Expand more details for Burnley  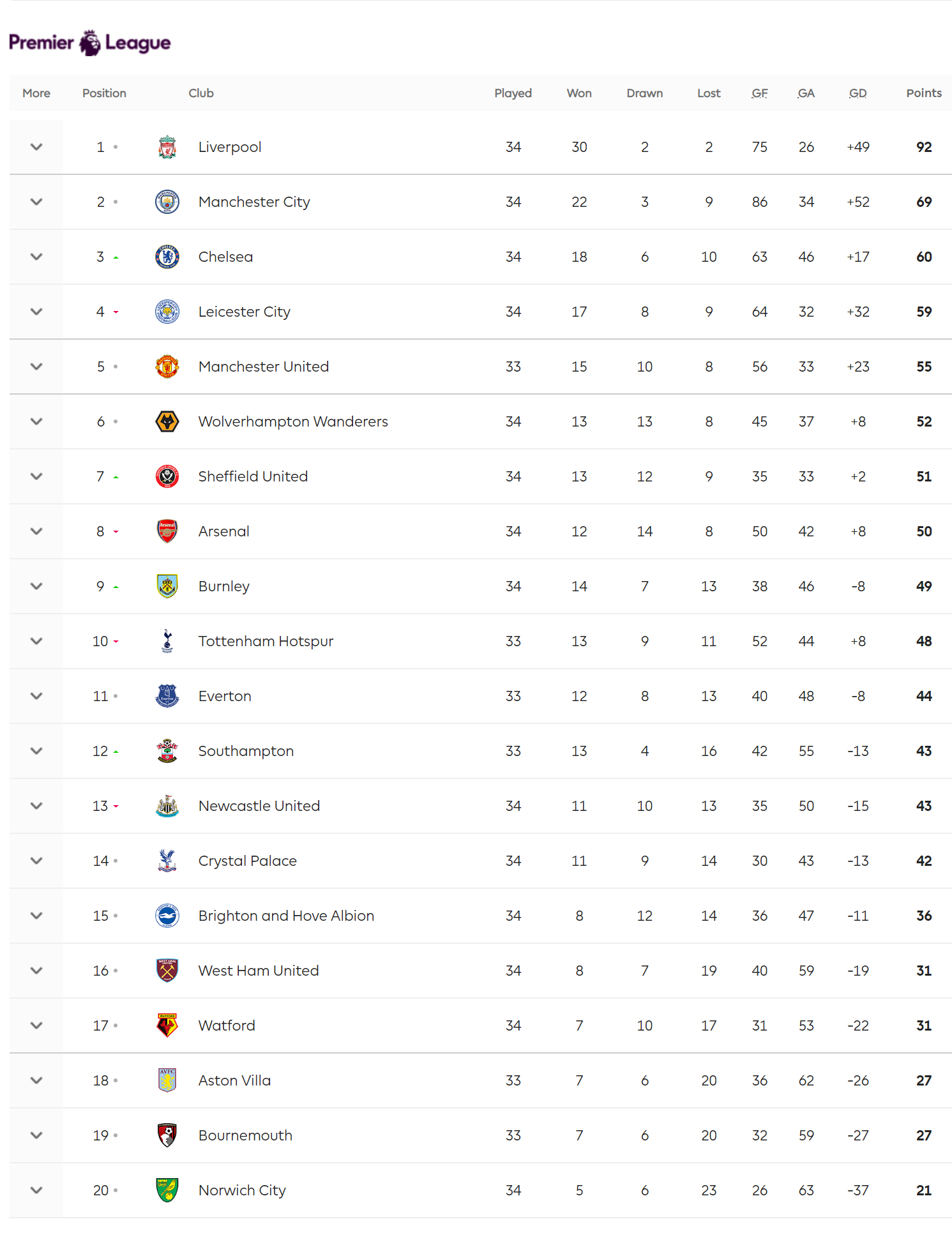pyautogui.click(x=36, y=586)
